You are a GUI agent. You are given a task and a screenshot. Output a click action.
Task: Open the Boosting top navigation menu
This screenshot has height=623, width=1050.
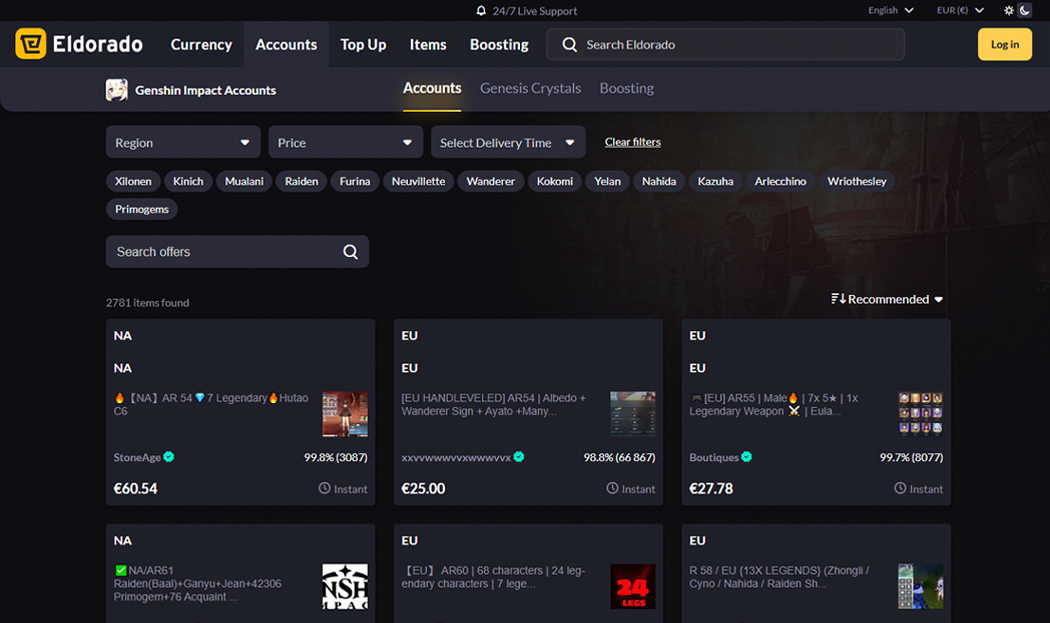499,44
